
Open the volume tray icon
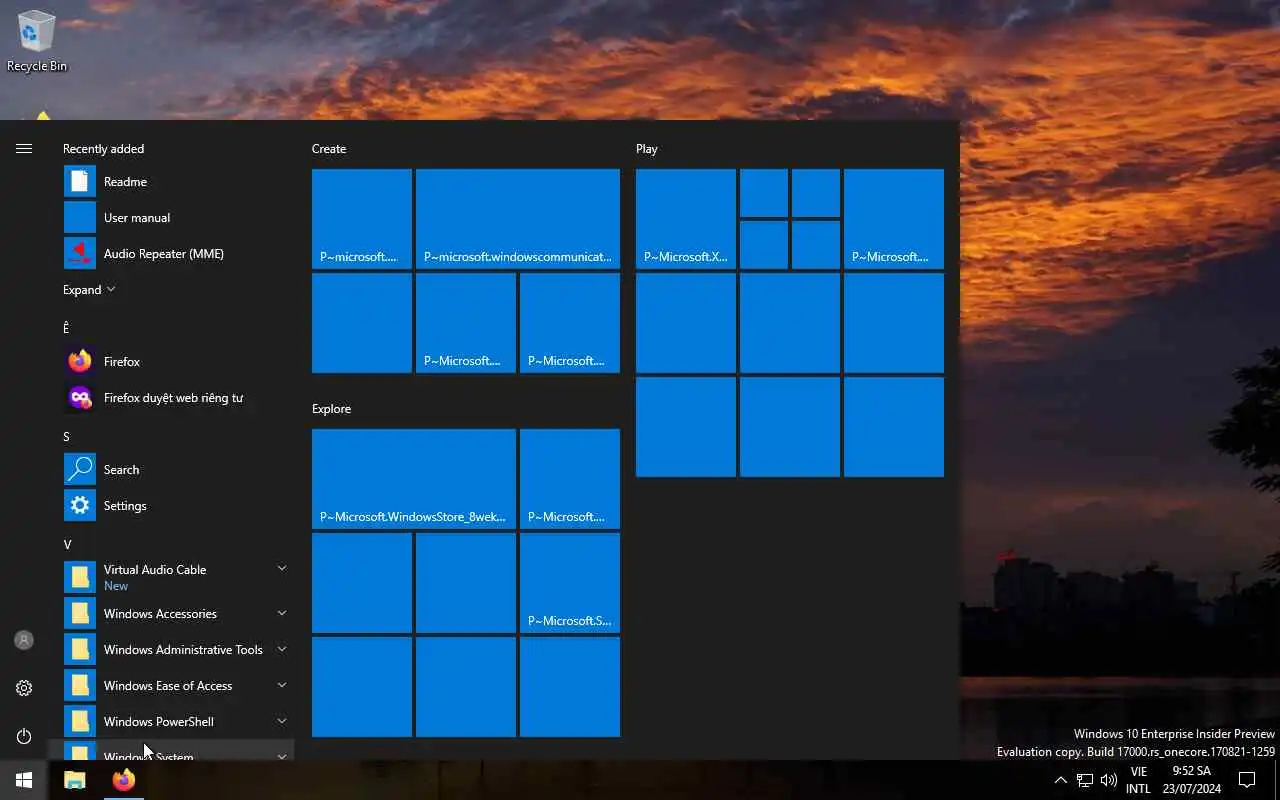[x=1109, y=780]
